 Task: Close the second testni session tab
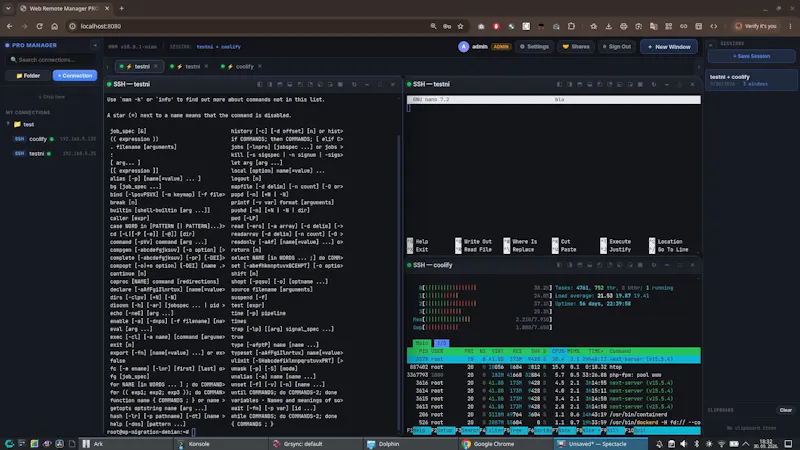pyautogui.click(x=206, y=66)
